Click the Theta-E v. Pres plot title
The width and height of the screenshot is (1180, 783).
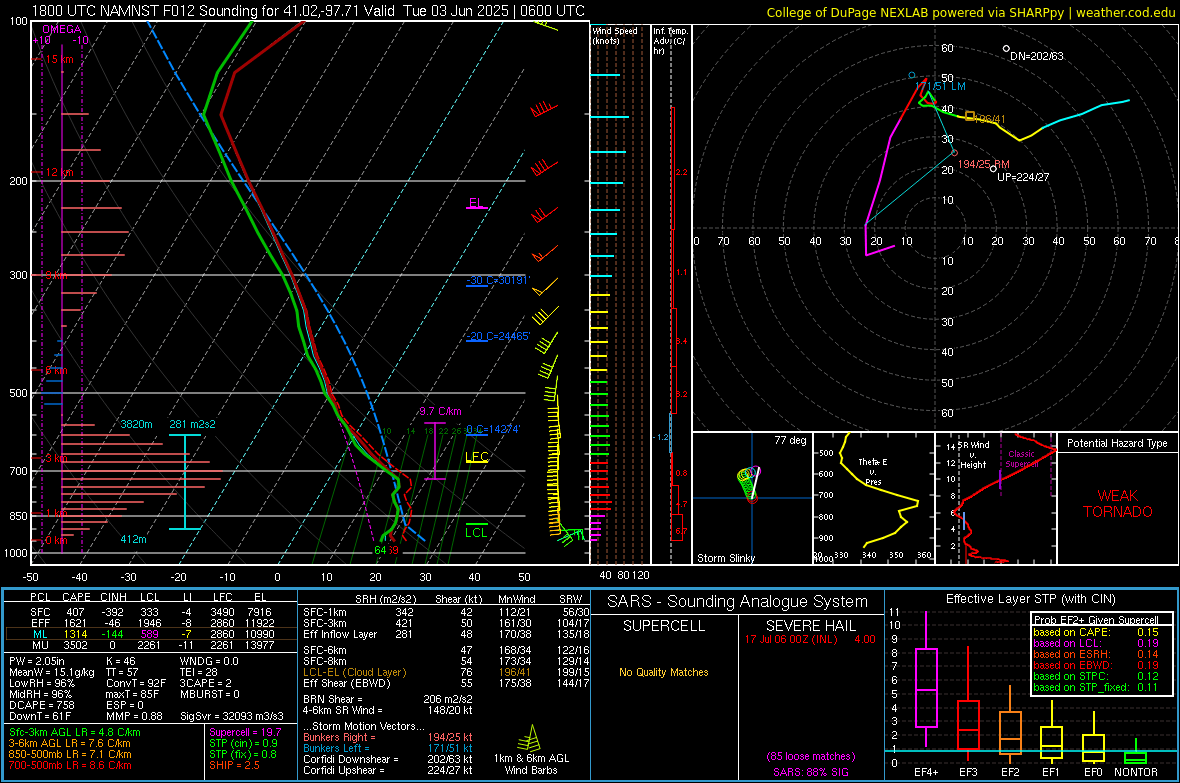pos(873,471)
